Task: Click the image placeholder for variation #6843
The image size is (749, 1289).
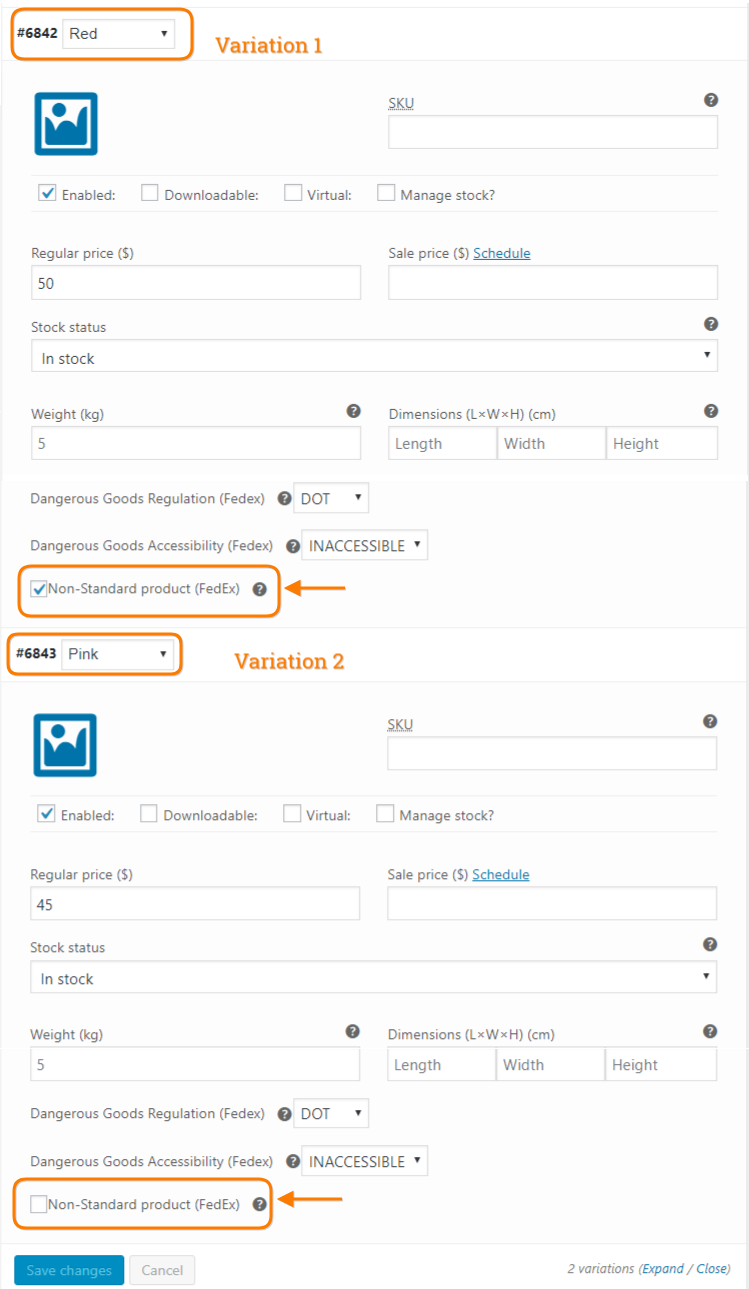Action: (x=65, y=745)
